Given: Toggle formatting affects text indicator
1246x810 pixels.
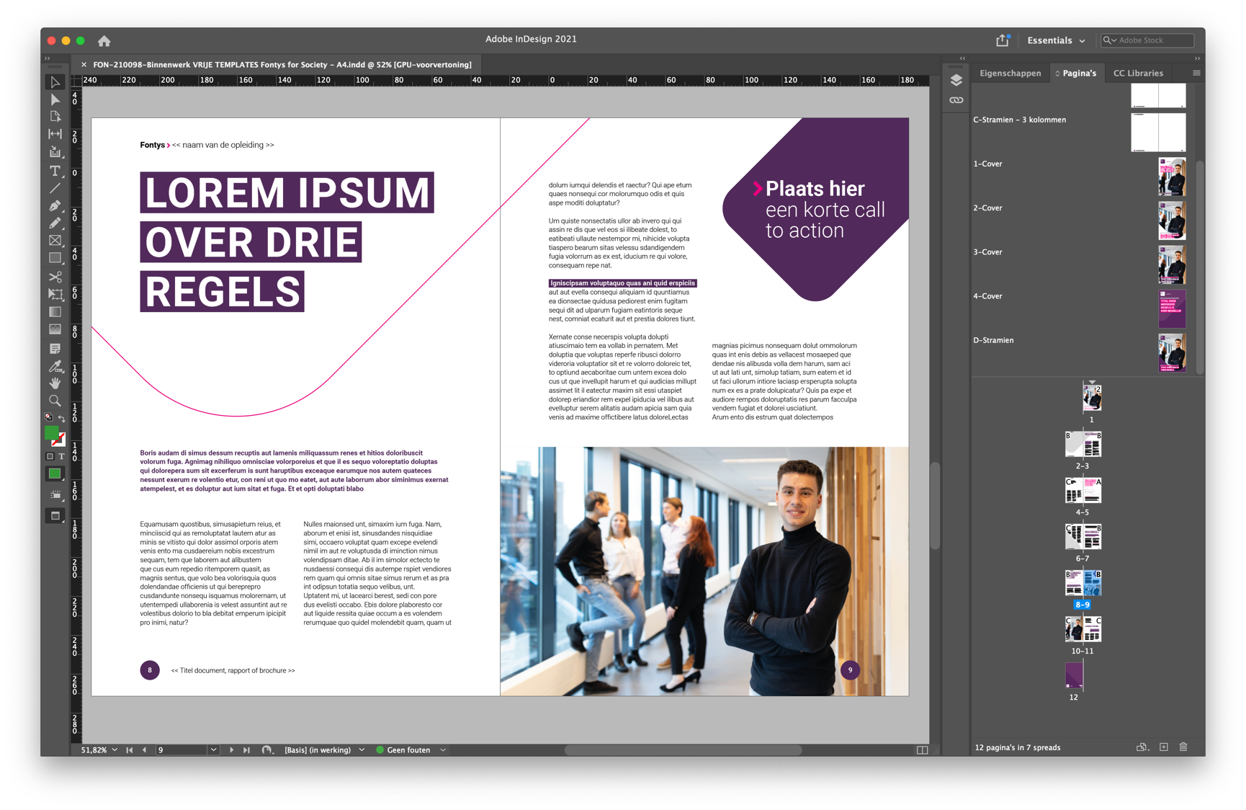Looking at the screenshot, I should pos(61,455).
